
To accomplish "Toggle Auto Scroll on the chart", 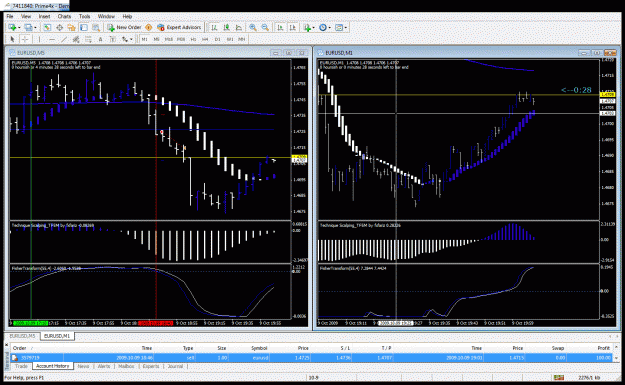I will 280,28.
